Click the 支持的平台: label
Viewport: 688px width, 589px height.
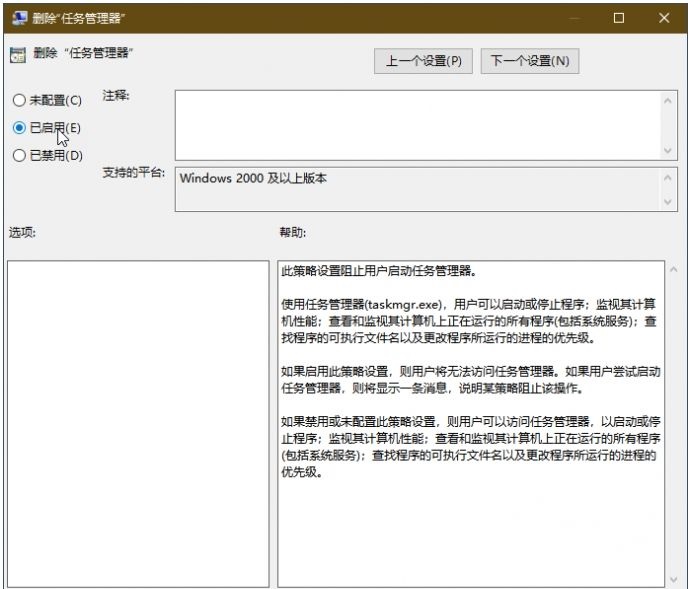click(134, 172)
